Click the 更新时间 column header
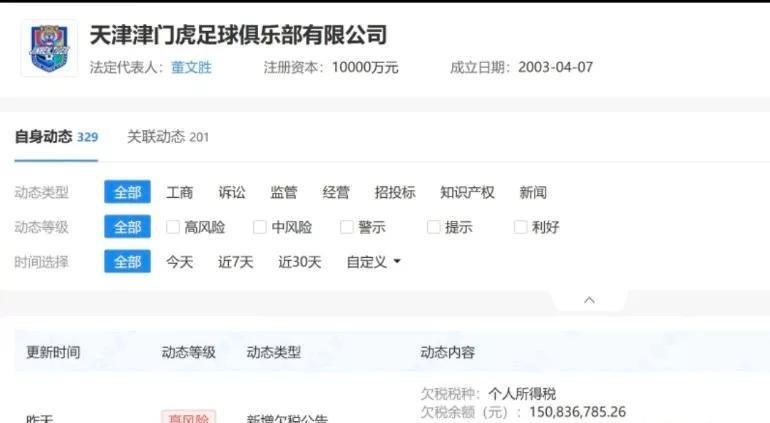Image resolution: width=770 pixels, height=423 pixels. 53,352
